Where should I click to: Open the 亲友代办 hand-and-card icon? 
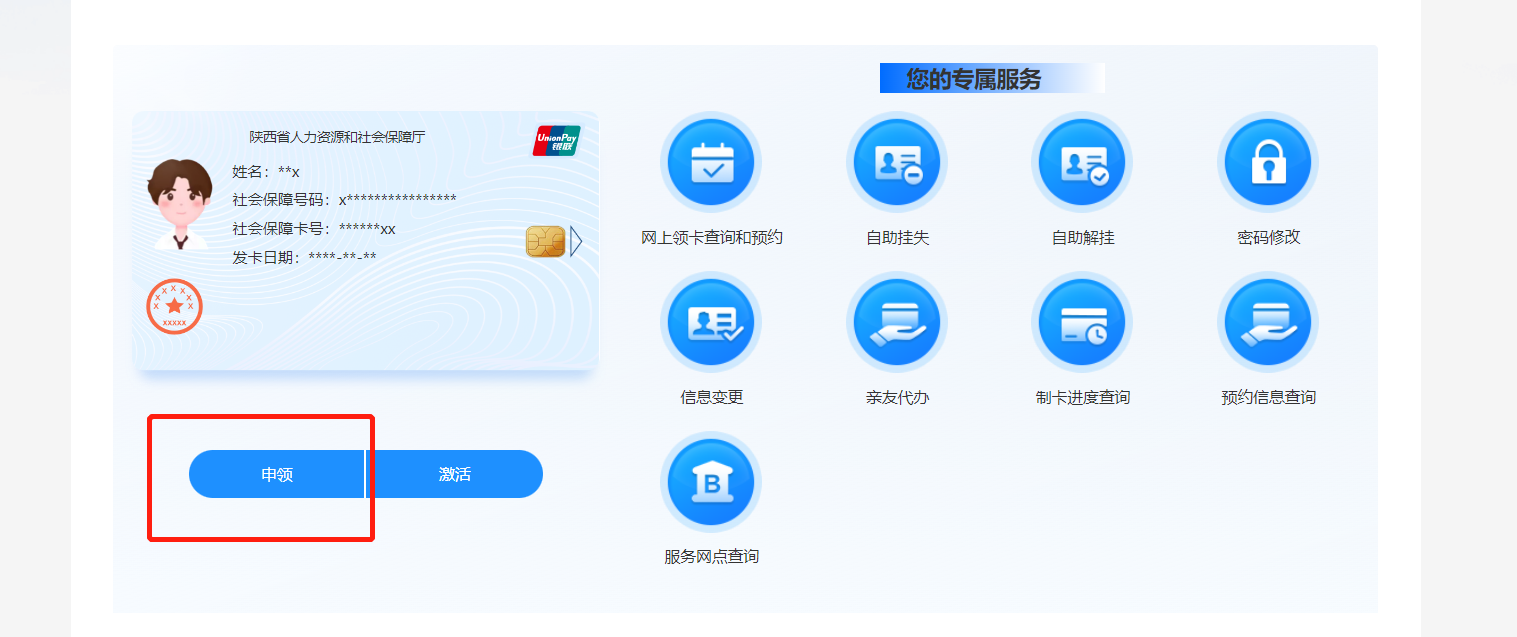click(x=897, y=322)
